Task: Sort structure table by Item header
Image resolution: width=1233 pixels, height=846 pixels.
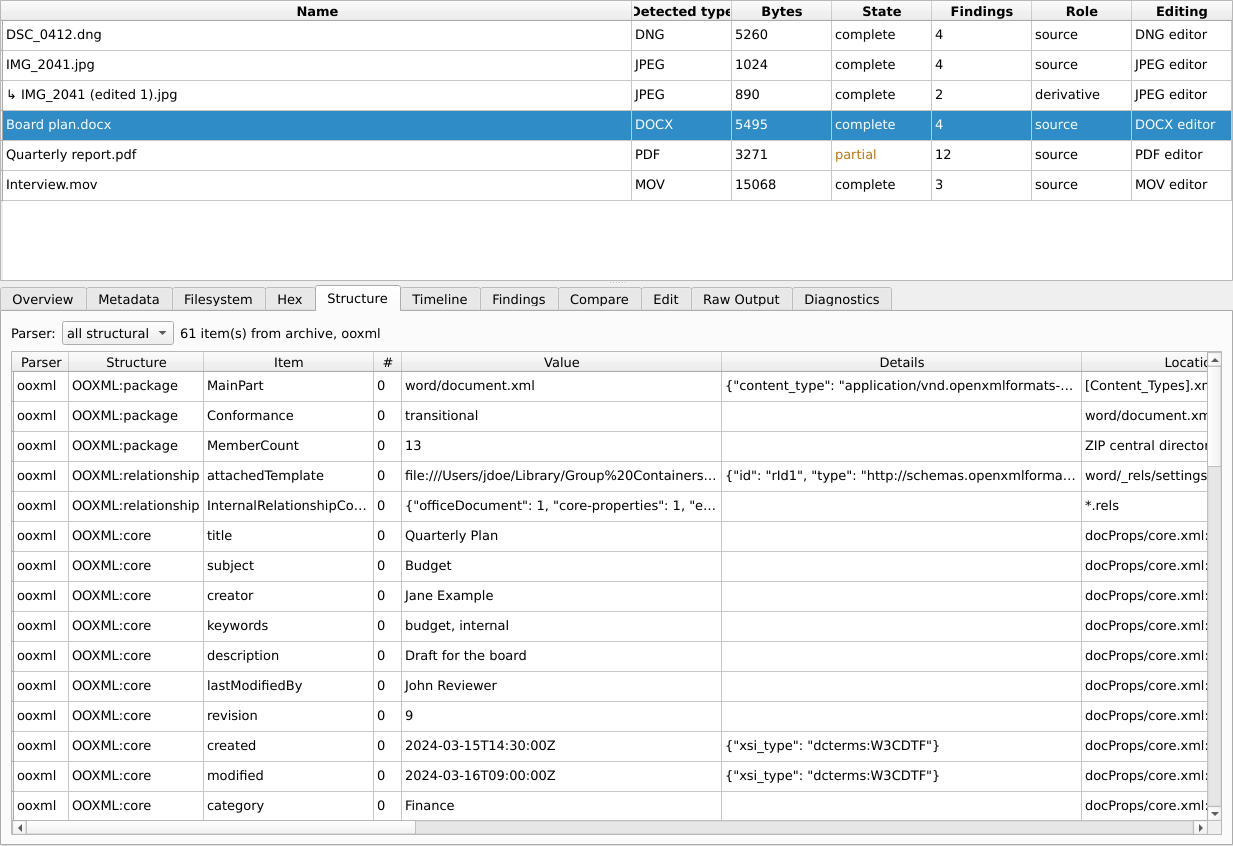Action: (288, 362)
